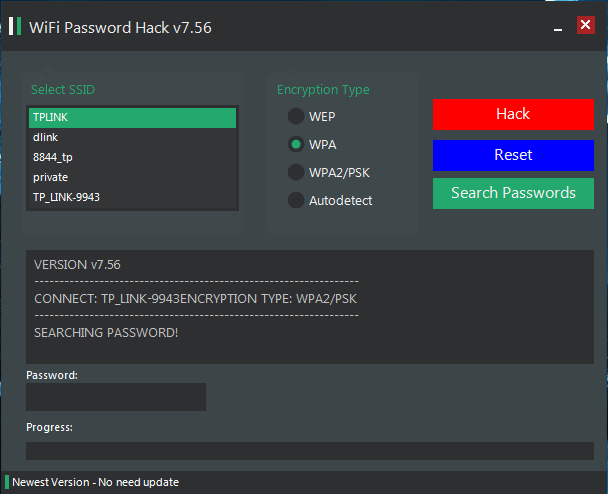The height and width of the screenshot is (494, 608).
Task: Click the green status indicator icon
Action: (x=7, y=482)
